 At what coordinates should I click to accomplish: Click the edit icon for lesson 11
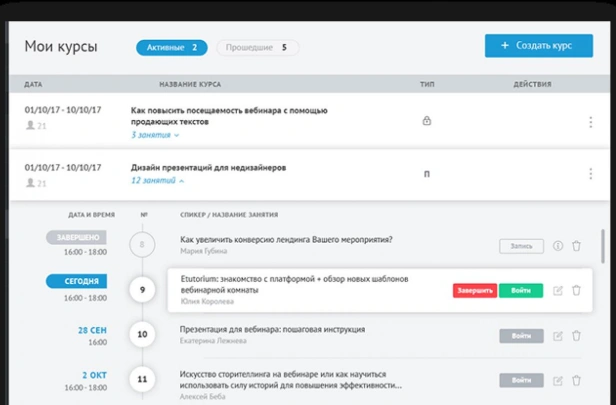[x=558, y=381]
